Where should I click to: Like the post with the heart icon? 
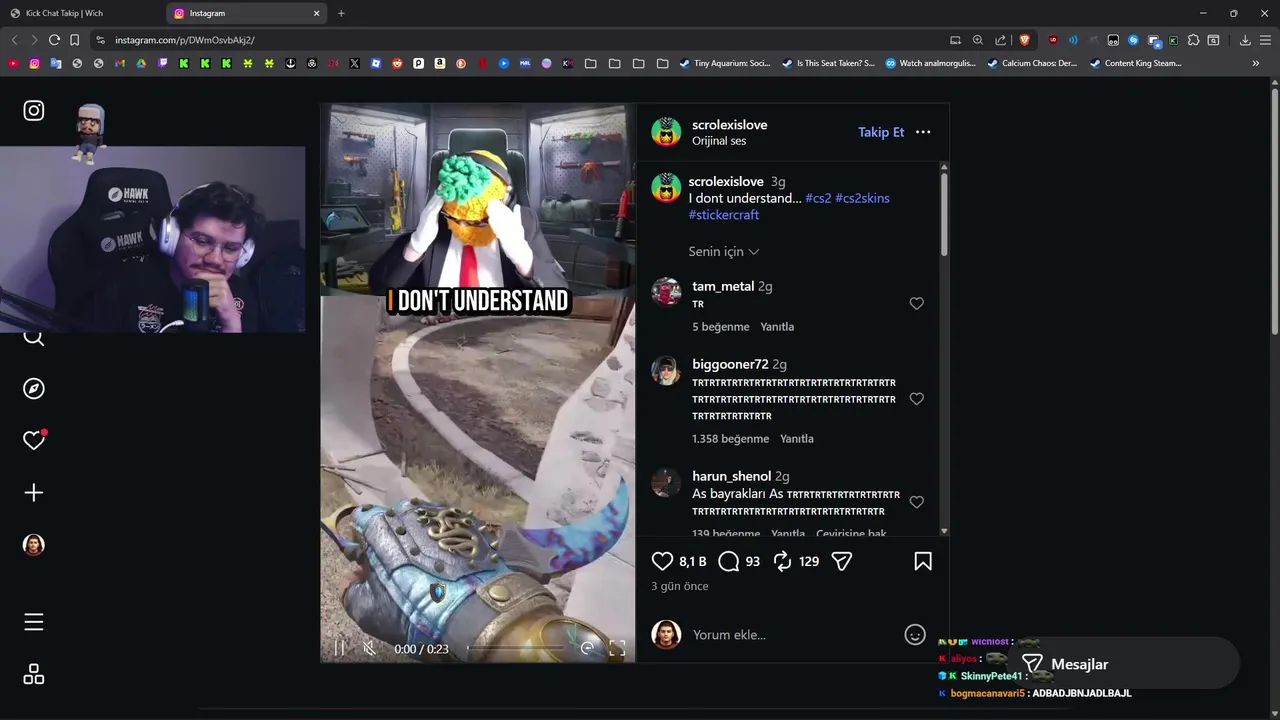(662, 561)
